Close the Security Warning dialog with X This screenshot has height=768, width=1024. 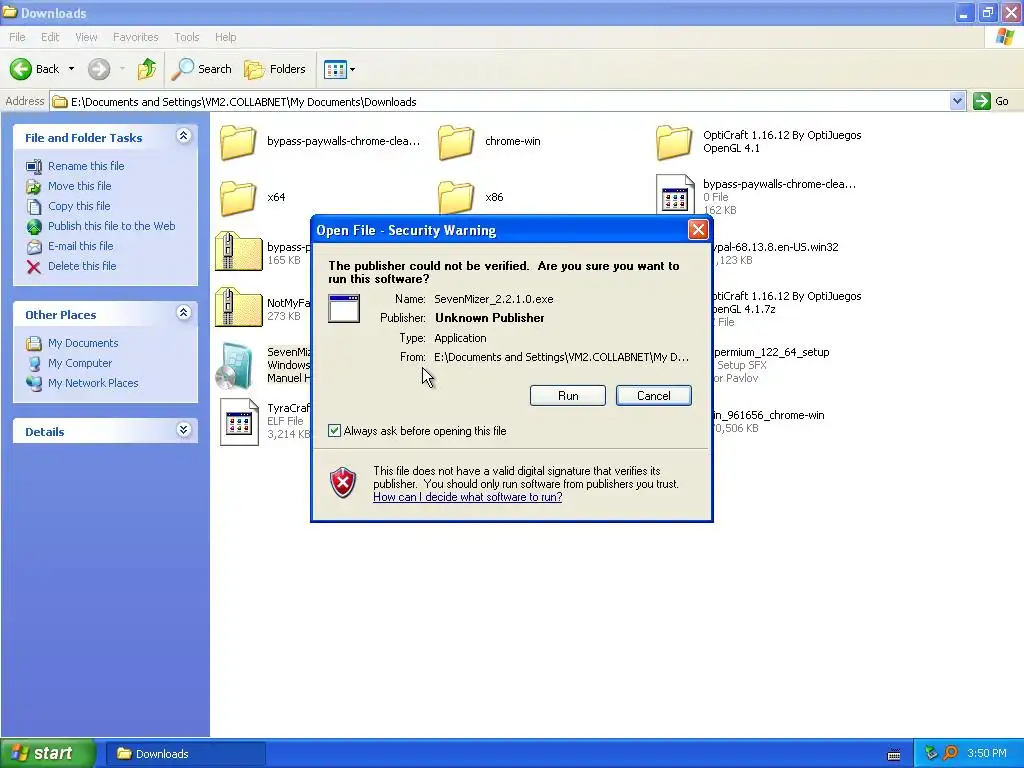coord(698,230)
